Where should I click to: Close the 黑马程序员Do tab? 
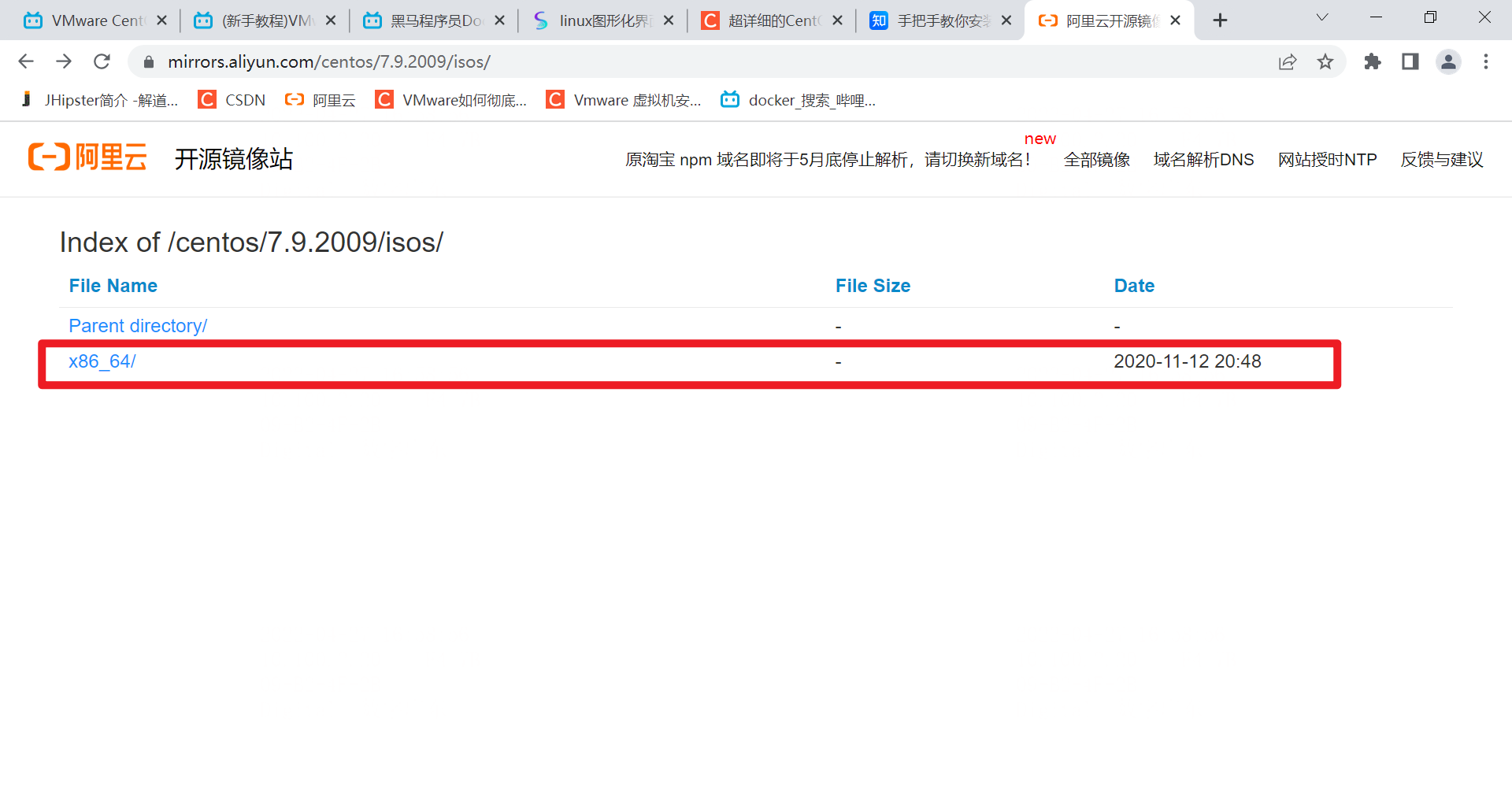pos(499,20)
